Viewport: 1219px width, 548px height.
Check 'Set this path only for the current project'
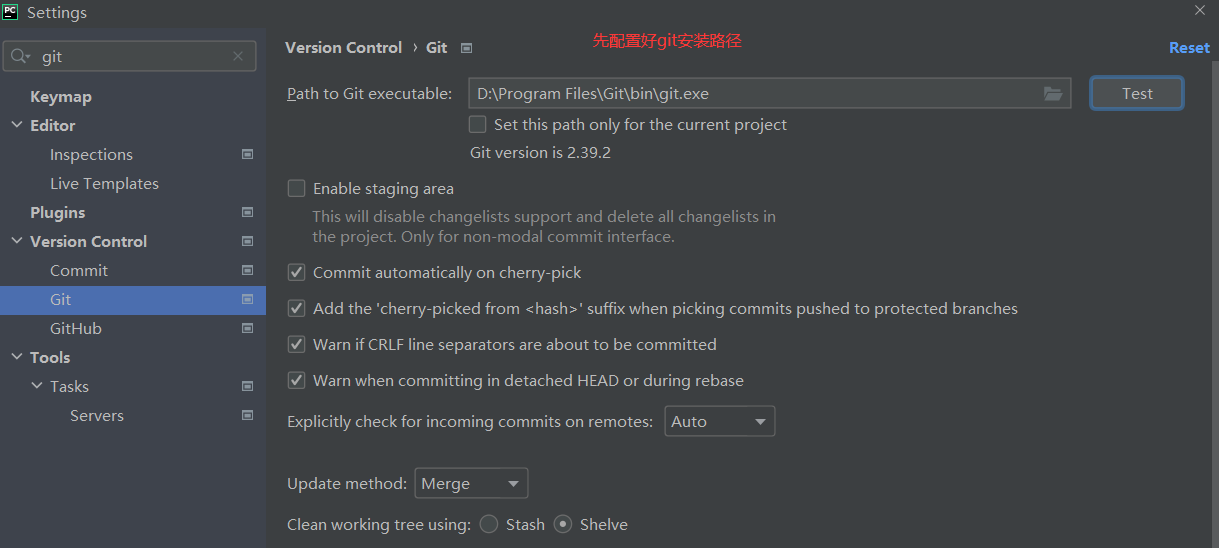click(478, 125)
